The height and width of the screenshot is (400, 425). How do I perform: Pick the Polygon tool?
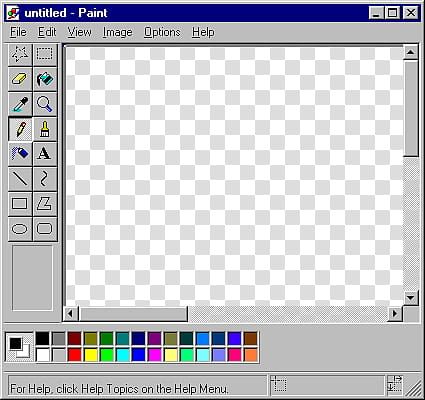(45, 204)
